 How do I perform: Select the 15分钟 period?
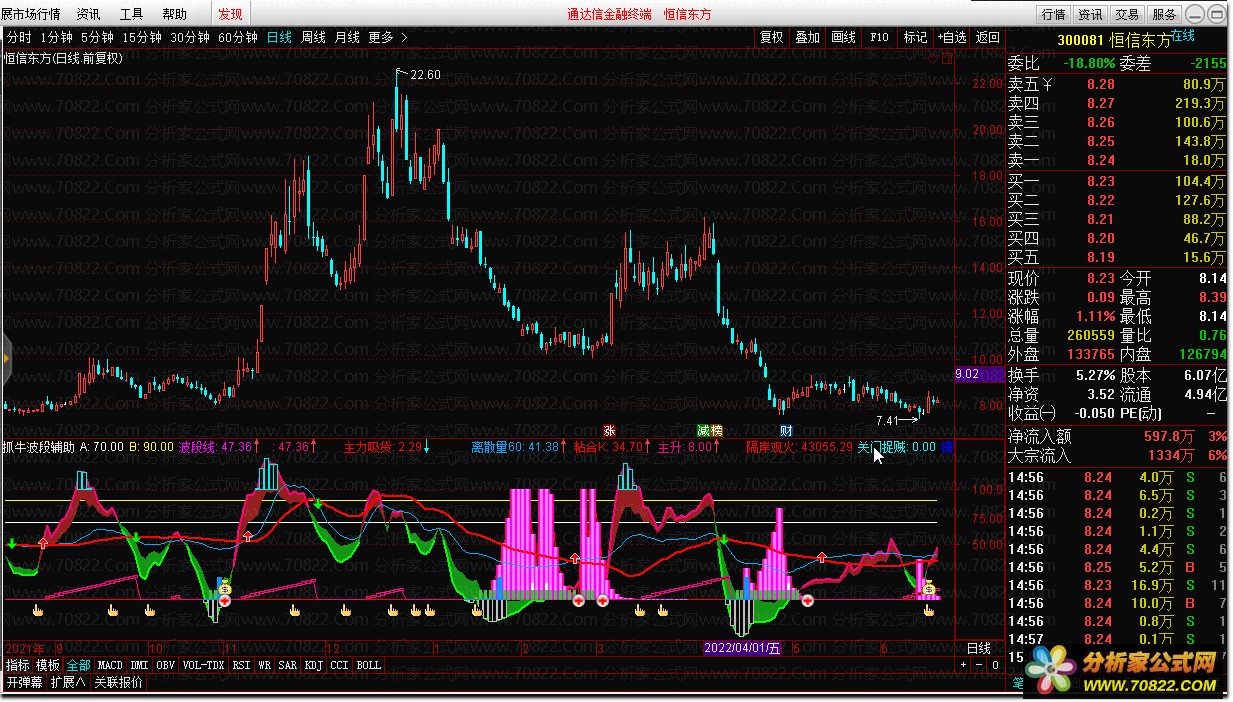pos(141,37)
